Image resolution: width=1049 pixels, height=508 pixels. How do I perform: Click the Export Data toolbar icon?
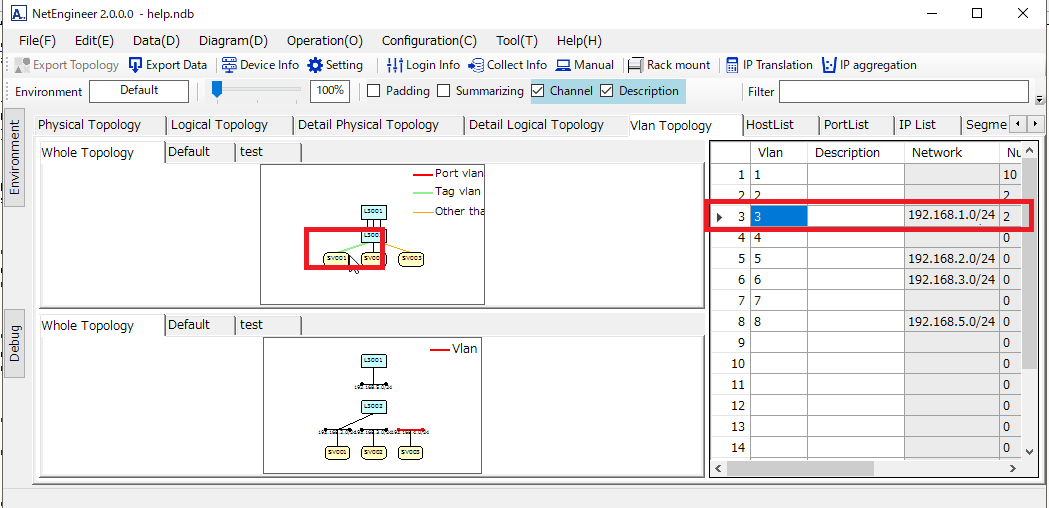pos(136,65)
